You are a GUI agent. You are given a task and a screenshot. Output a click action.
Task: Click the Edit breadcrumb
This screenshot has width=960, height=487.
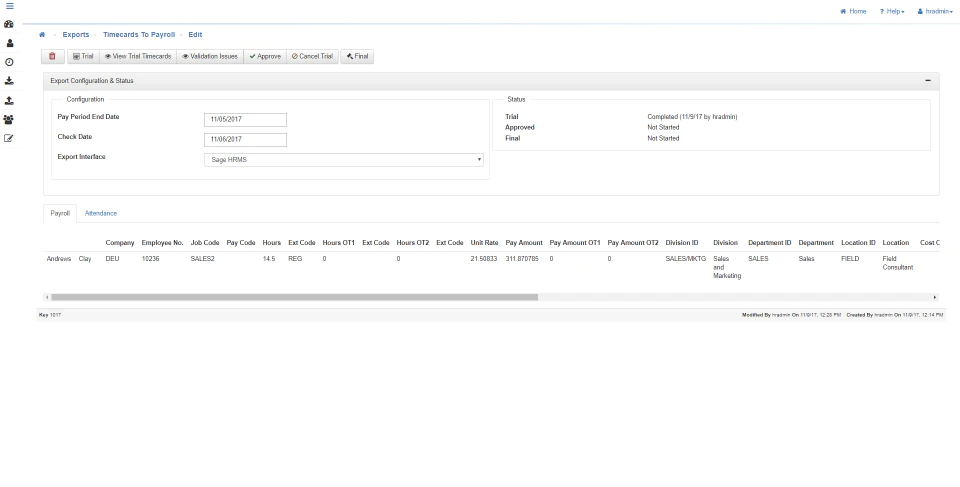click(x=195, y=35)
